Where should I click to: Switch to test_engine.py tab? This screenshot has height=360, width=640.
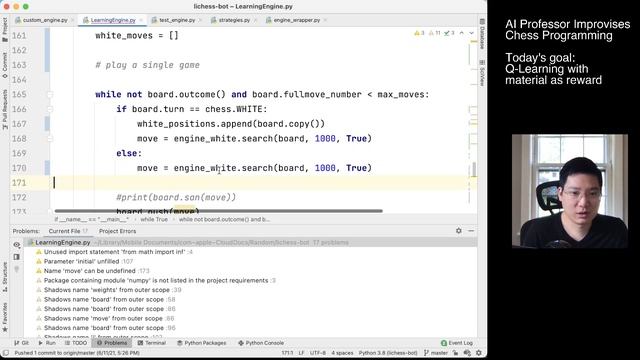coord(173,20)
